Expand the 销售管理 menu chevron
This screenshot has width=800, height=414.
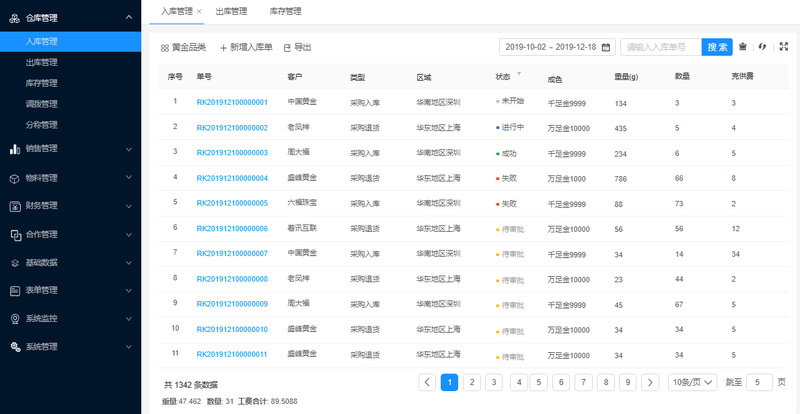point(129,149)
